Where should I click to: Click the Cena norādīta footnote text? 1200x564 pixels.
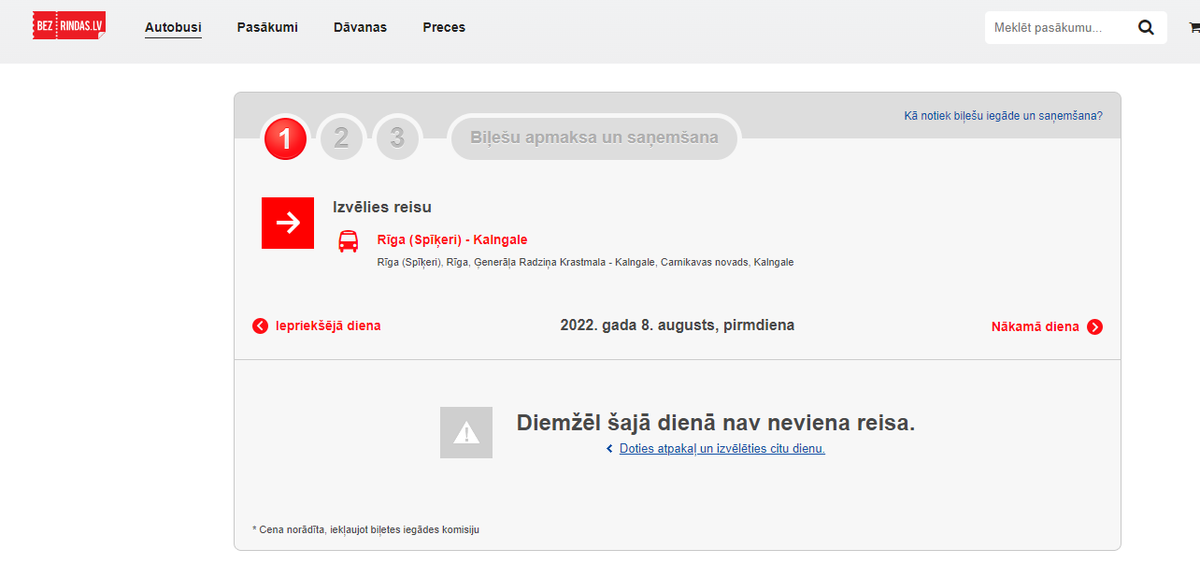click(366, 530)
